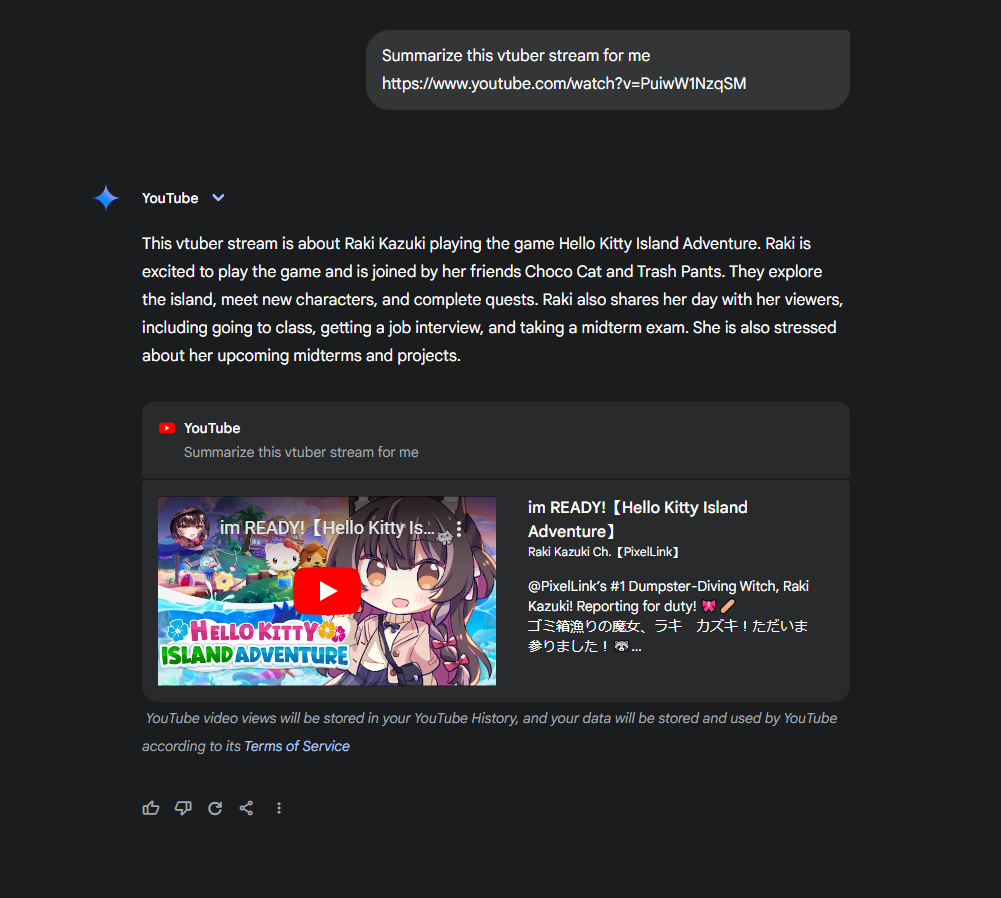Click the YouTube card header title

click(212, 428)
